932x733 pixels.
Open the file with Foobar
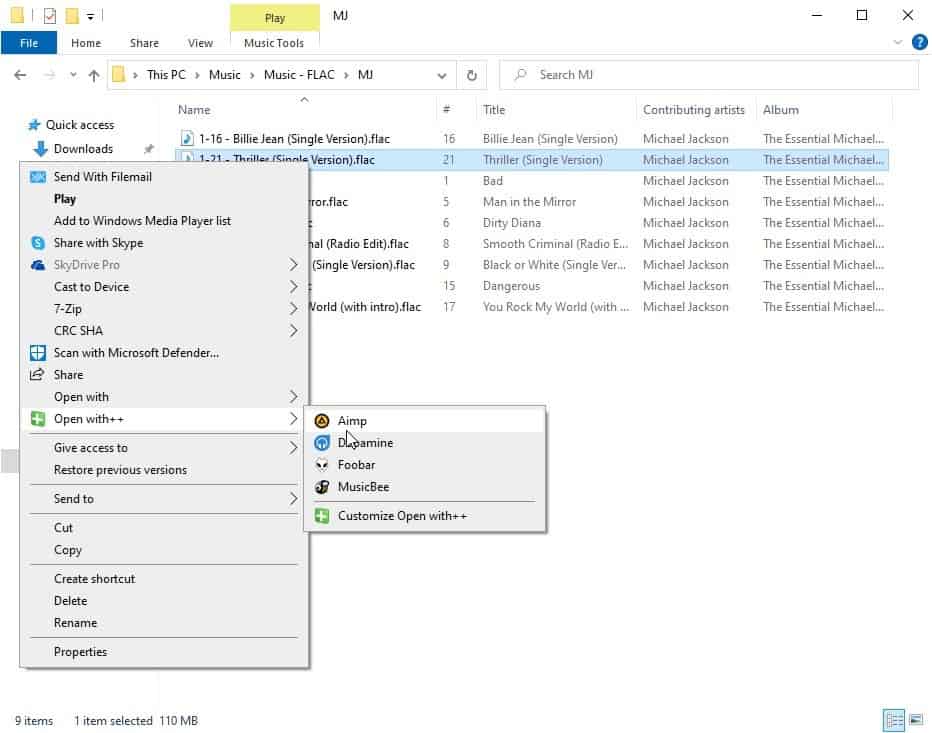coord(424,464)
